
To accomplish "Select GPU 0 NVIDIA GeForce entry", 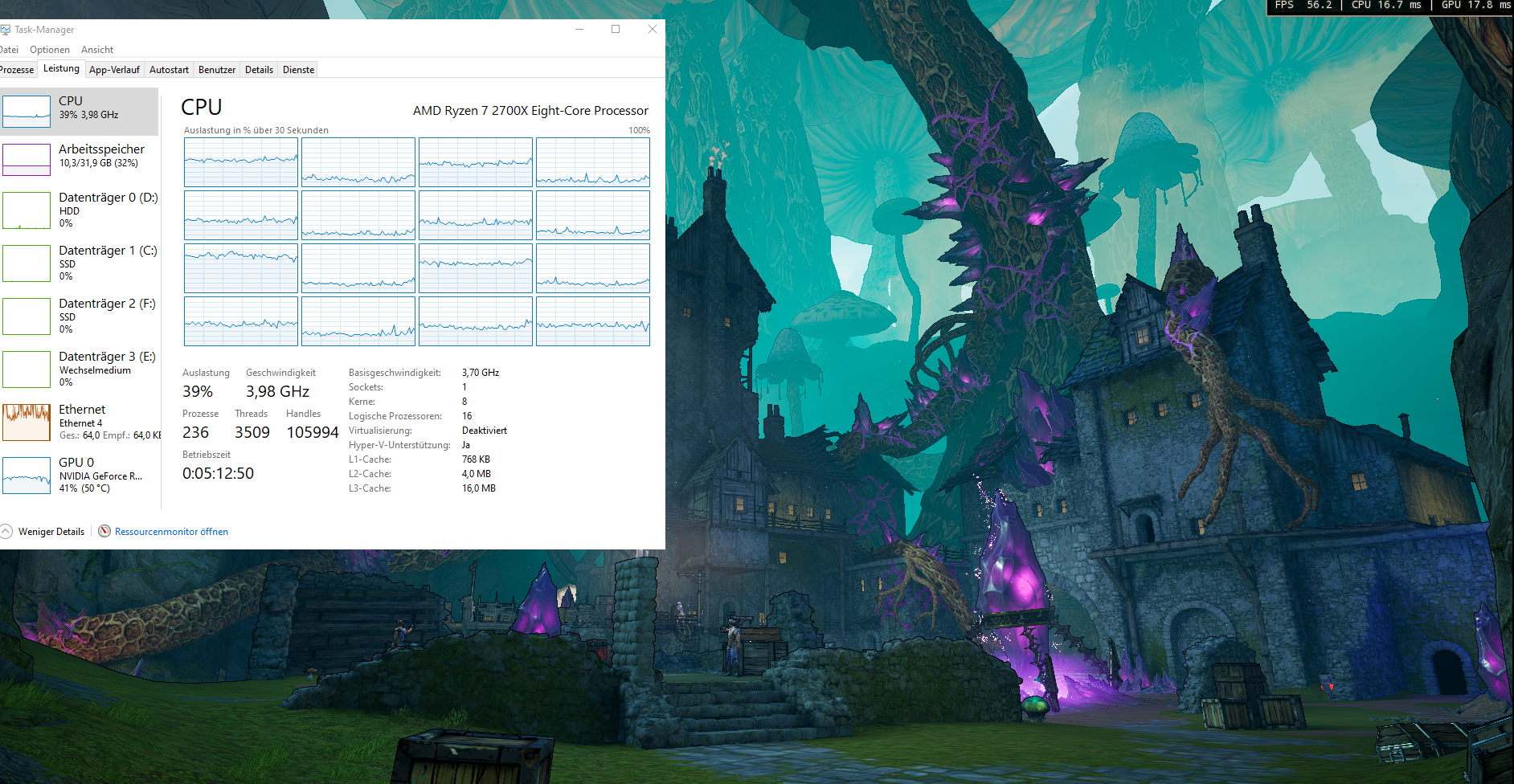I will click(x=80, y=475).
